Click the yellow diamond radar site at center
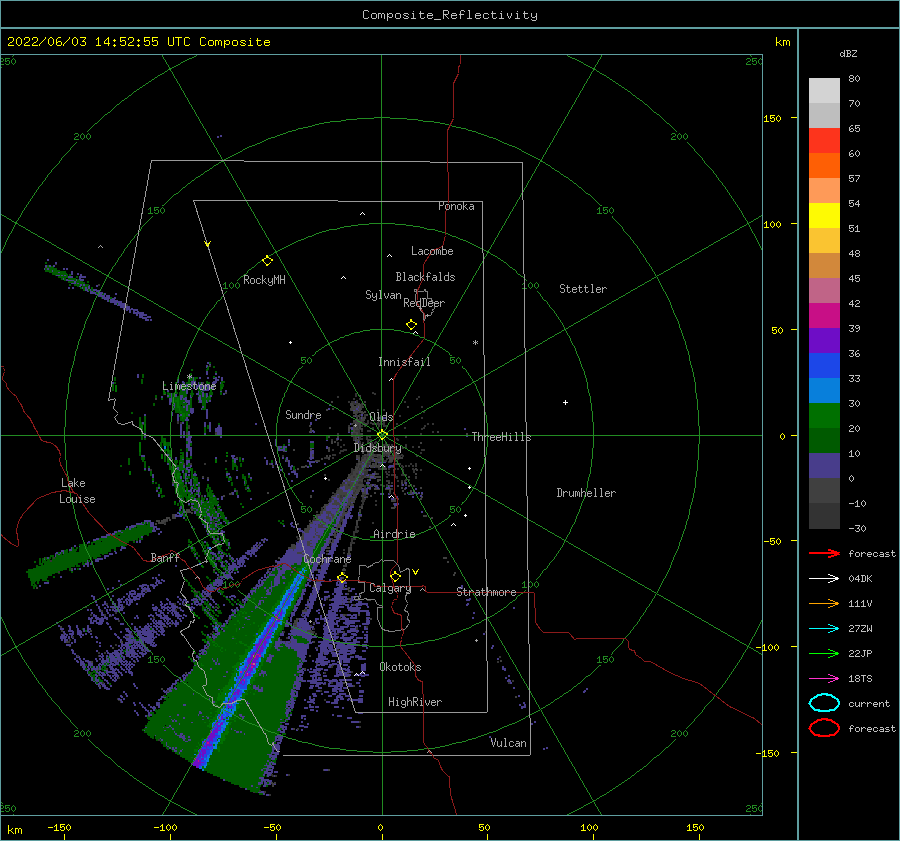Screen dimensions: 900x841 pos(382,435)
